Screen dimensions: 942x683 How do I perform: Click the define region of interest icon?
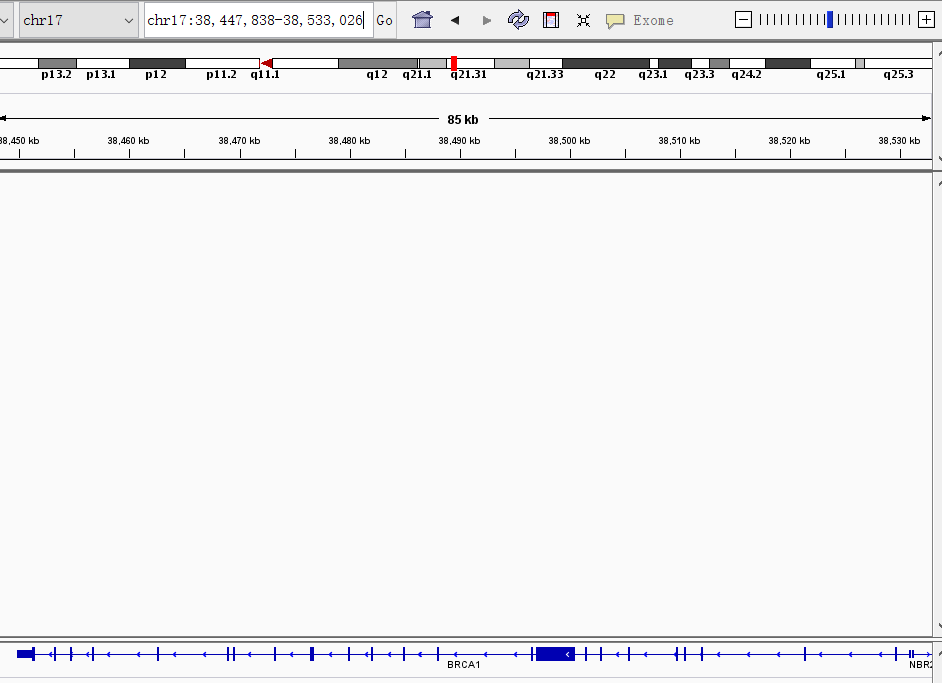(x=551, y=20)
